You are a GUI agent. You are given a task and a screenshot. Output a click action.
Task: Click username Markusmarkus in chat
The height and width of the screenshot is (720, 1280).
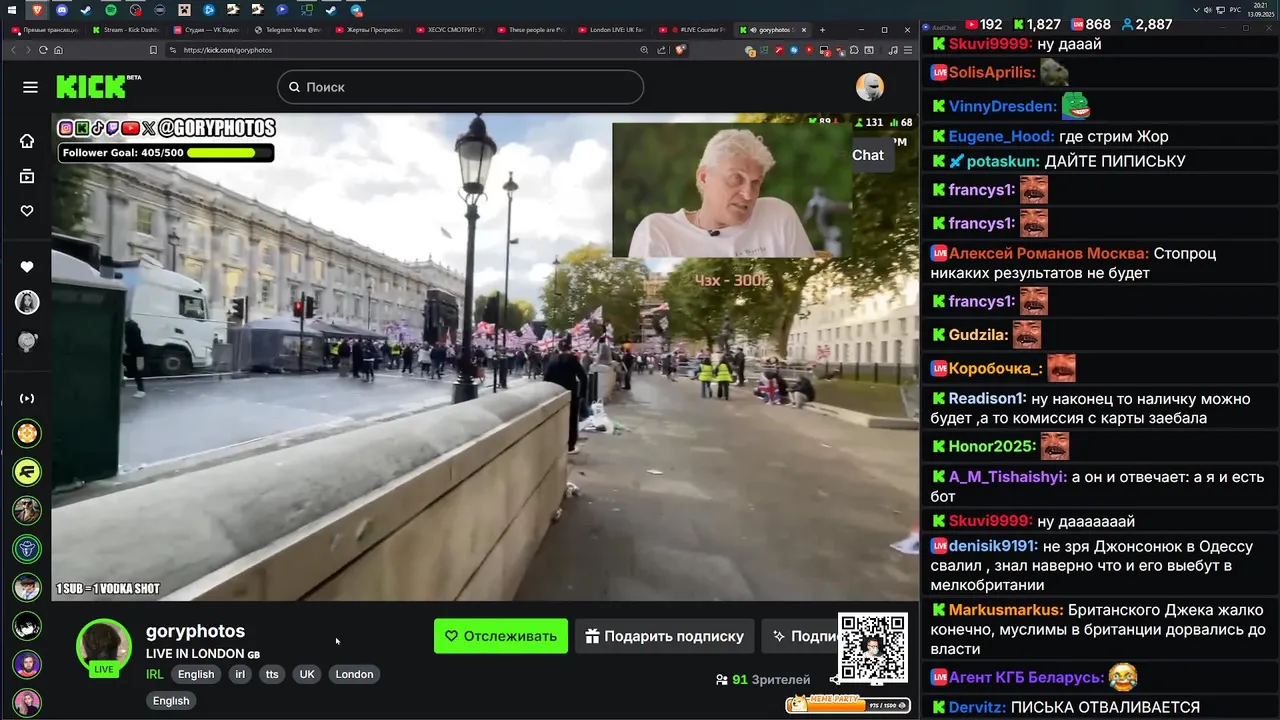pyautogui.click(x=1006, y=610)
